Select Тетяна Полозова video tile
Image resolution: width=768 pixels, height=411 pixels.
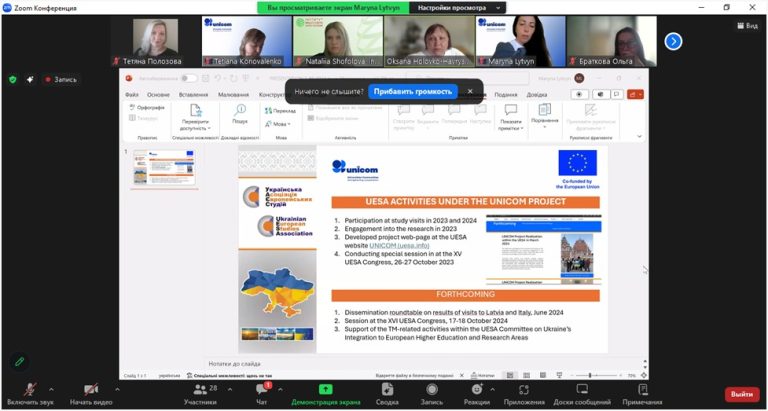155,41
